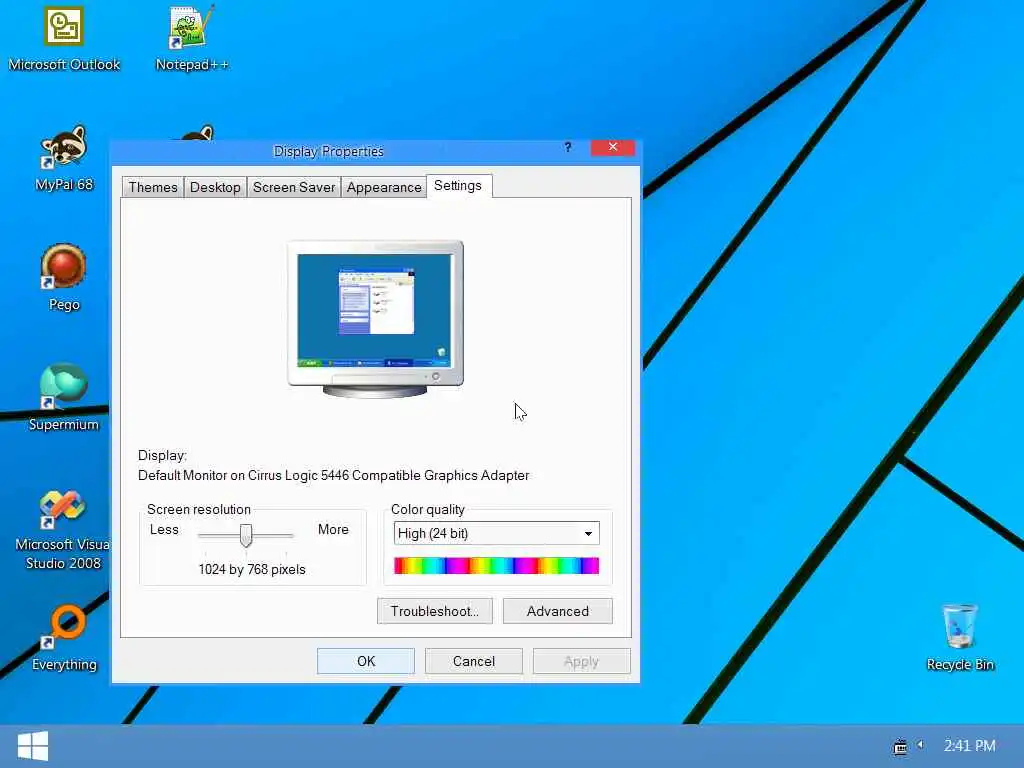Image resolution: width=1024 pixels, height=768 pixels.
Task: Click the 'More' resolution label
Action: [x=333, y=530]
